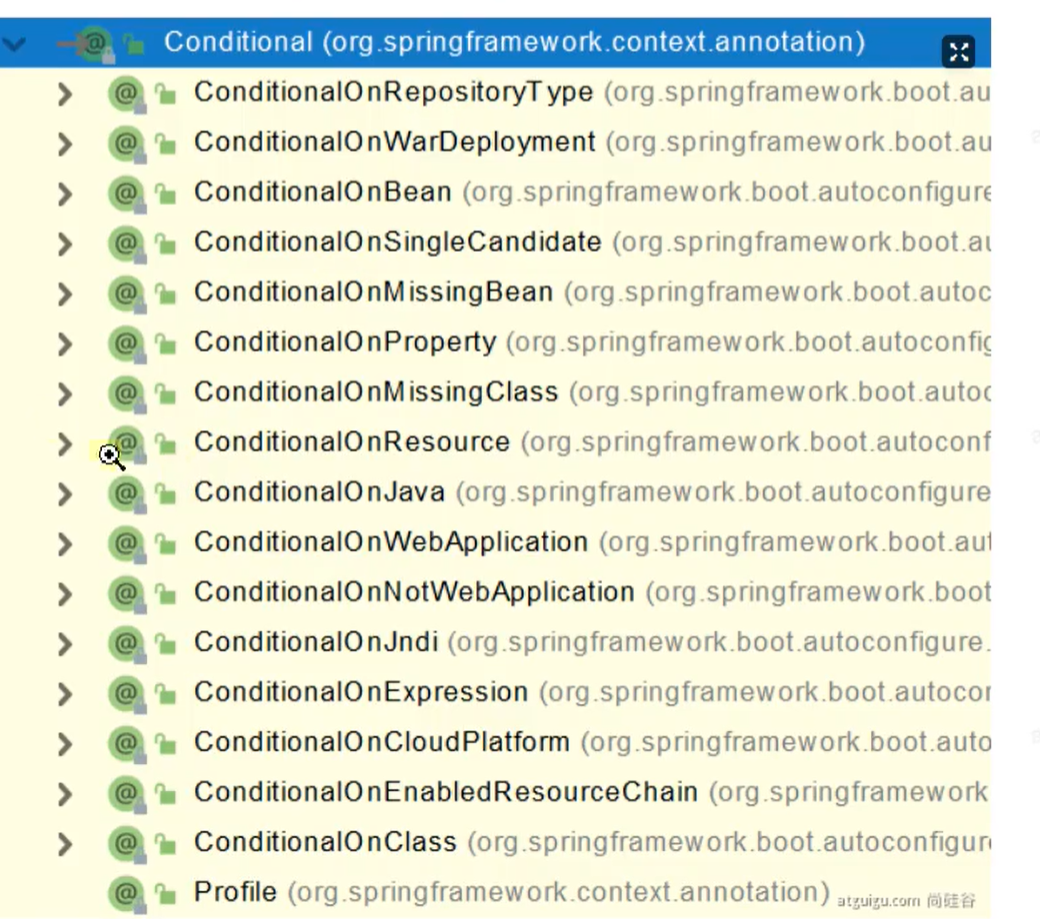Expand the ConditionalOnWebApplication node
The width and height of the screenshot is (1040, 919).
tap(64, 544)
